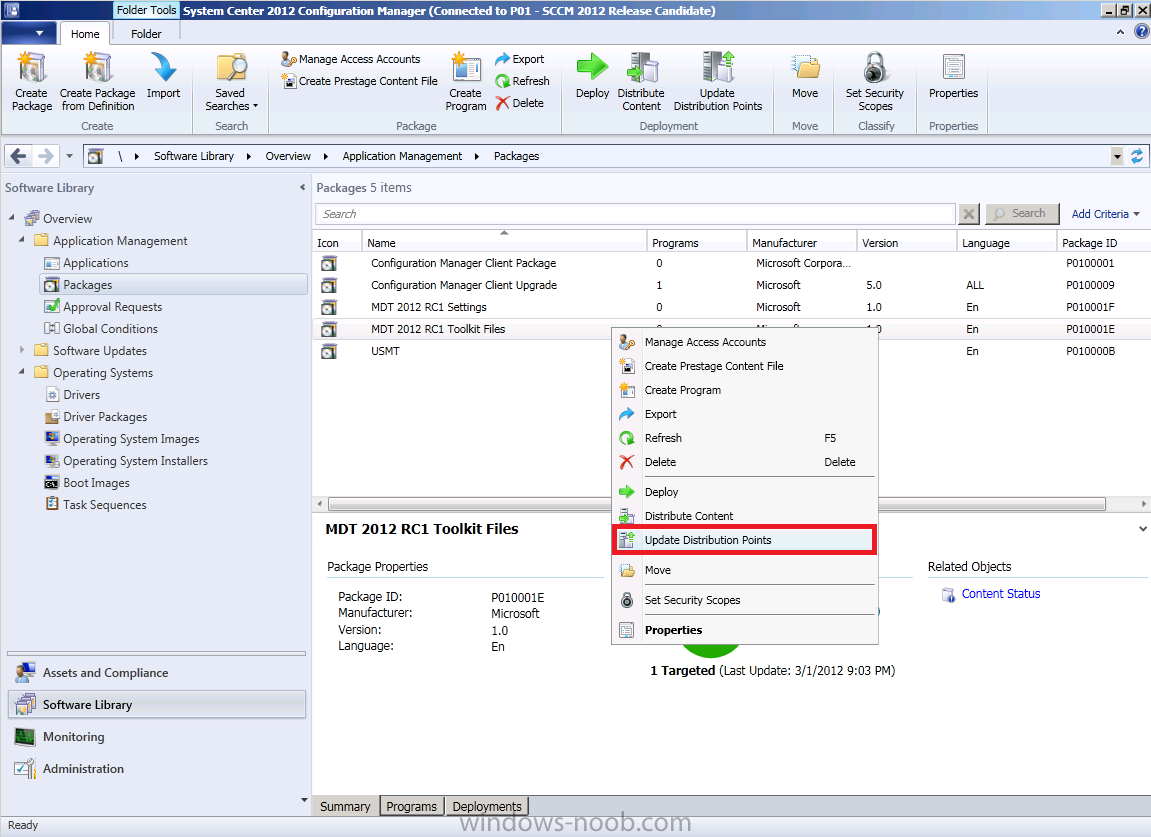Switch to the Folder ribbon tab

pyautogui.click(x=146, y=34)
